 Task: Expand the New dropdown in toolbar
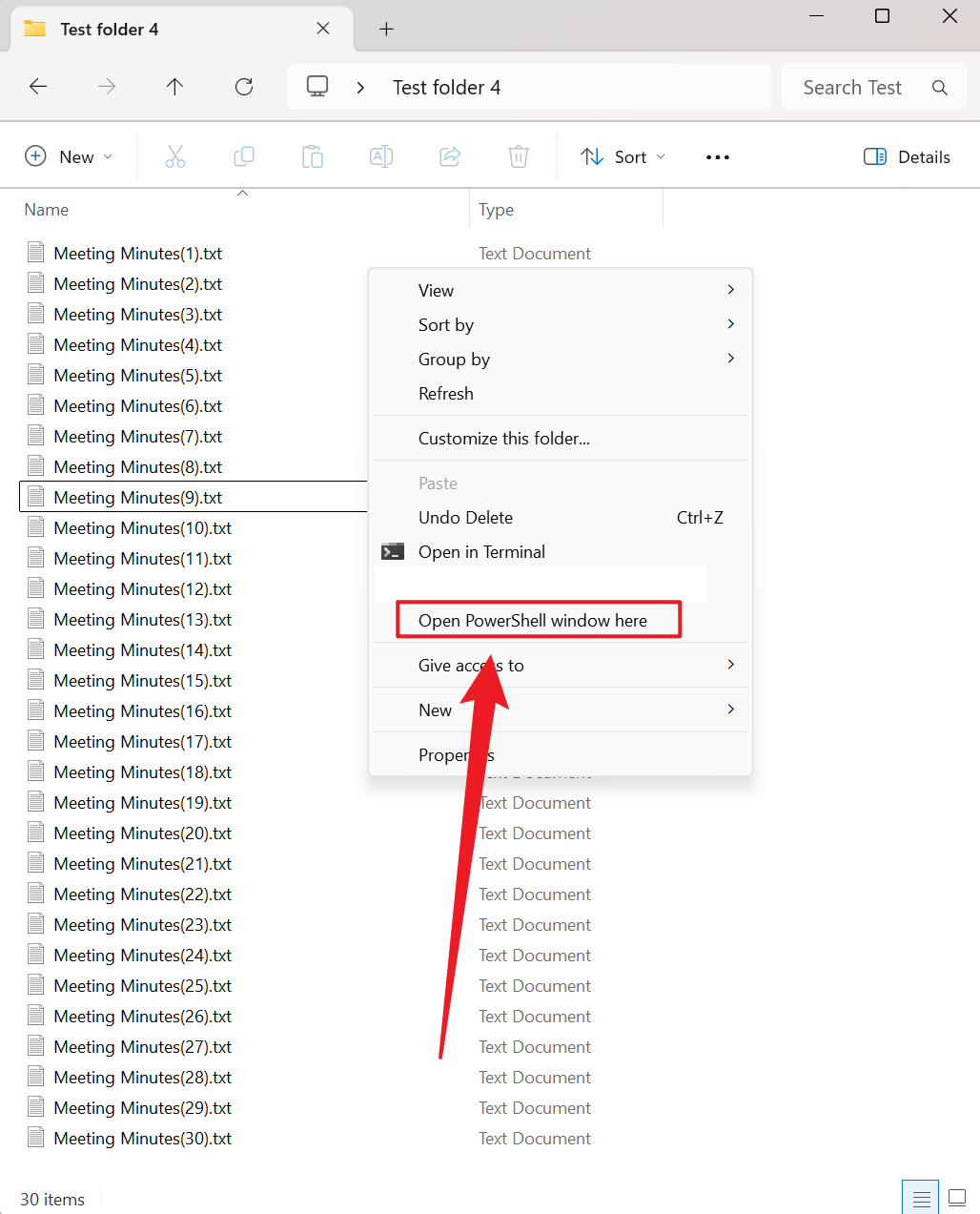pyautogui.click(x=69, y=157)
